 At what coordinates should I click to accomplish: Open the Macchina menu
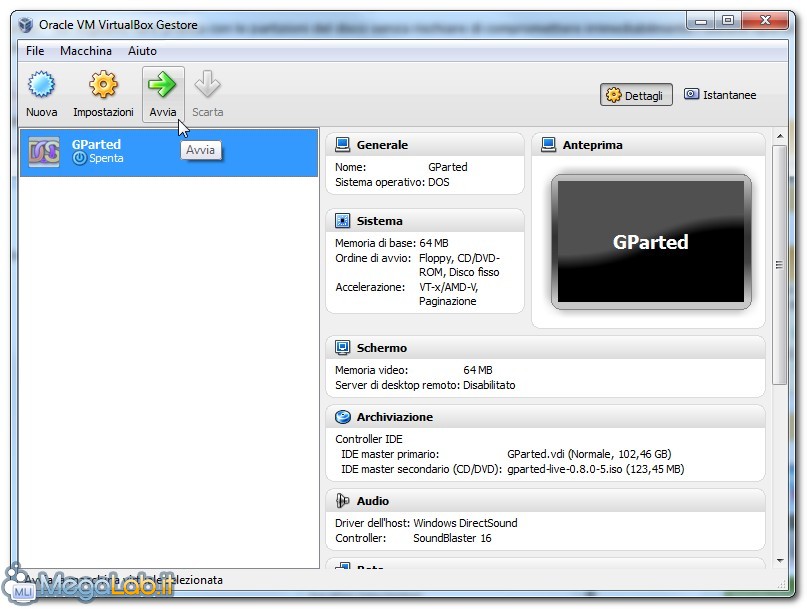tap(86, 51)
